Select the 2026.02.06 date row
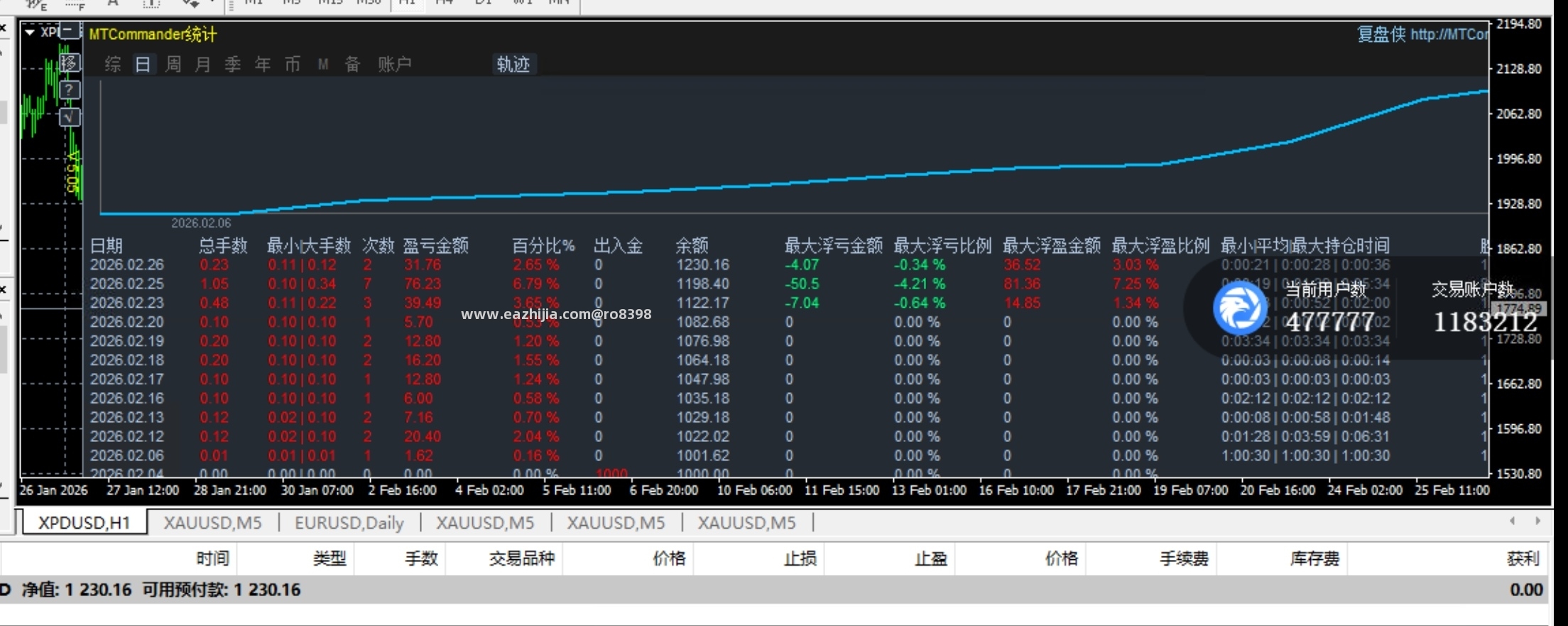Image resolution: width=1568 pixels, height=626 pixels. click(x=127, y=456)
